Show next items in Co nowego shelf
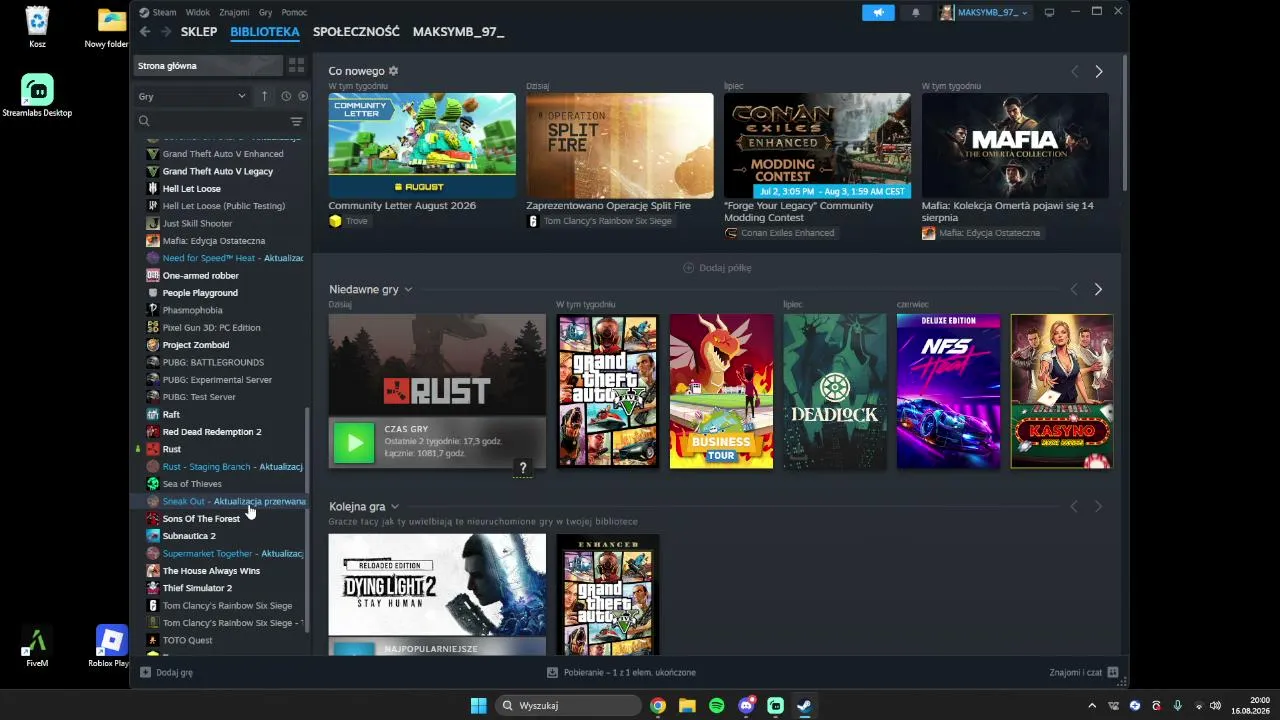 click(1098, 71)
